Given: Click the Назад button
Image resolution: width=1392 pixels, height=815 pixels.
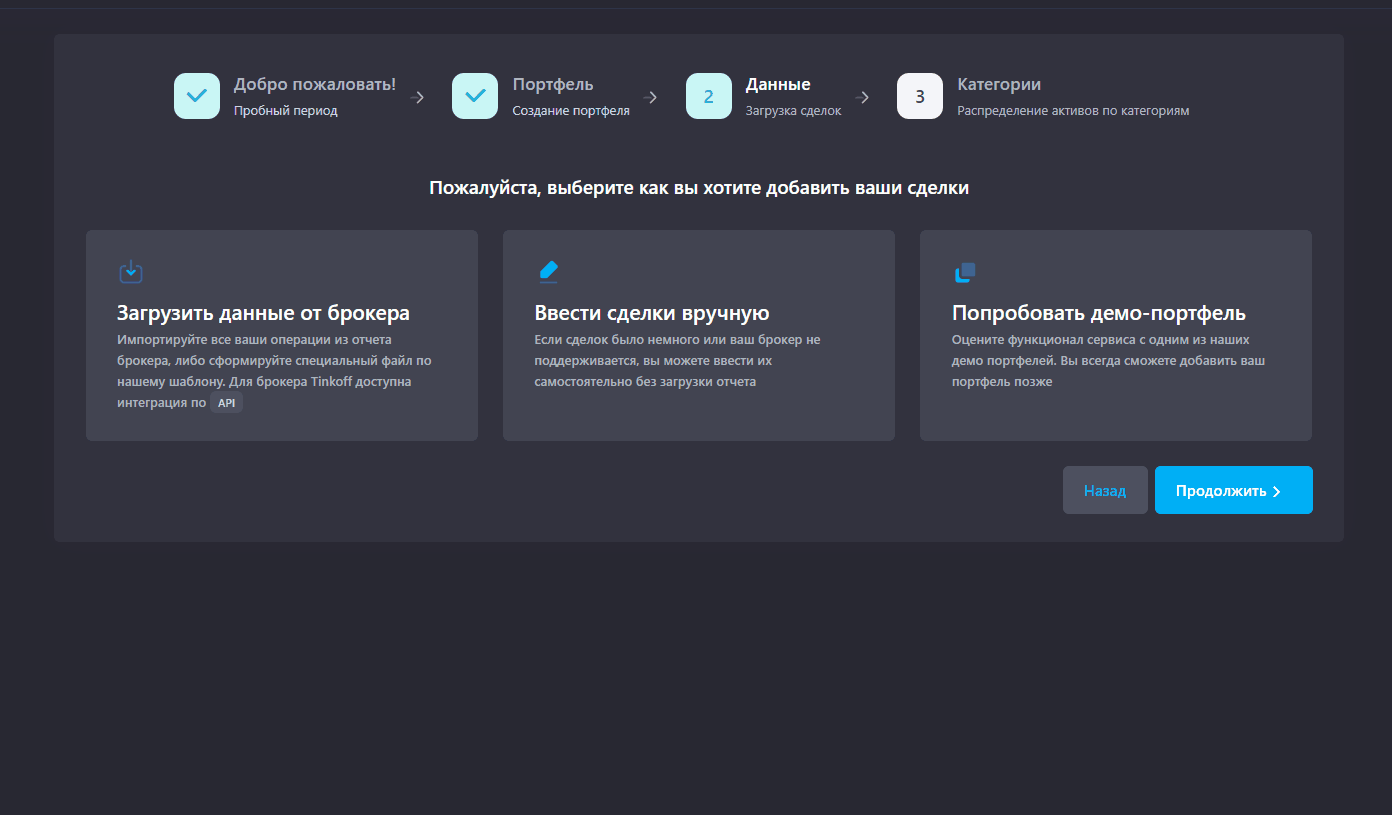Looking at the screenshot, I should [x=1105, y=490].
